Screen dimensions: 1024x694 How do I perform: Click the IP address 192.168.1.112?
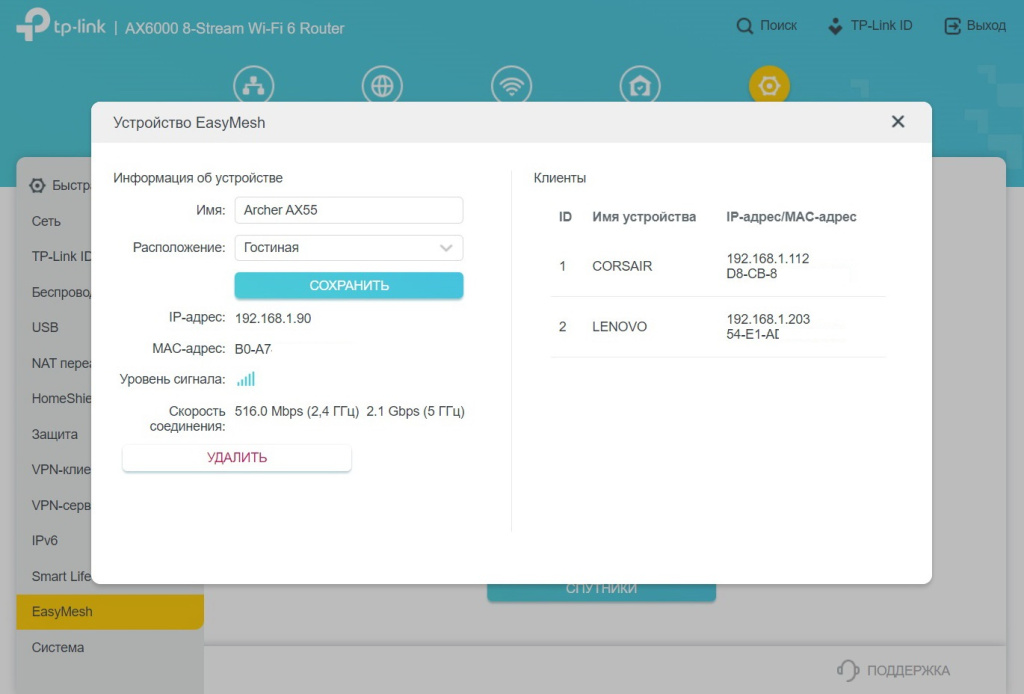tap(767, 259)
